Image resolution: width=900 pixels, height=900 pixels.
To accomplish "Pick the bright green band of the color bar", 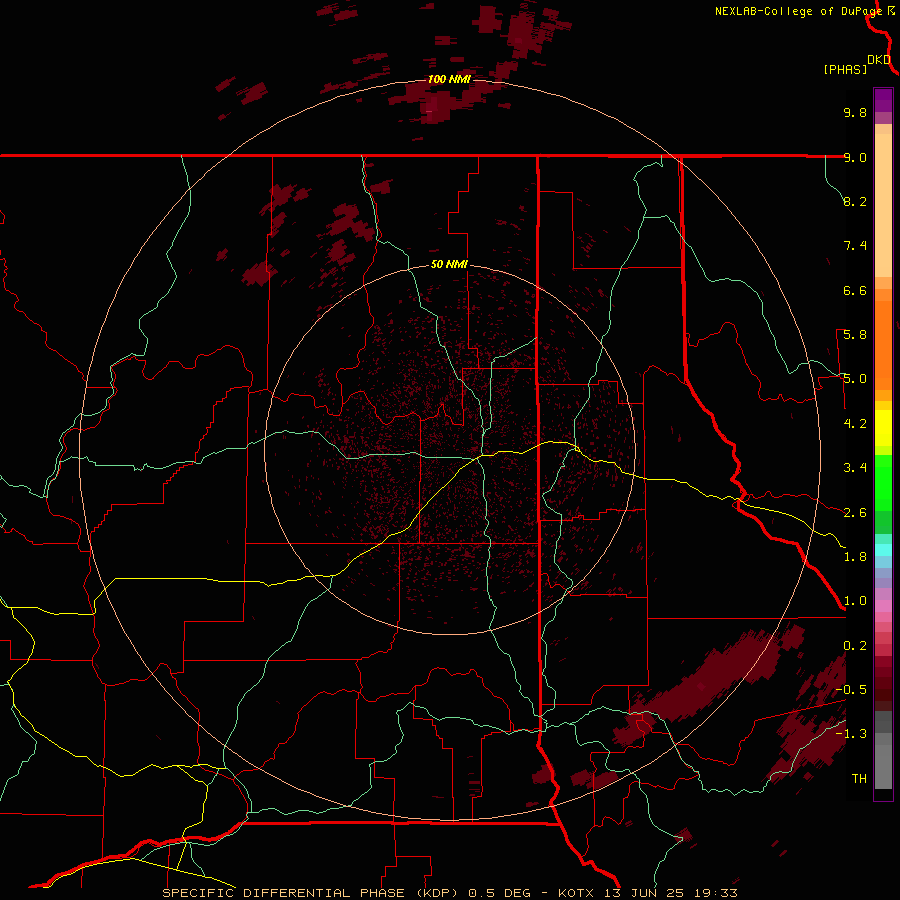I will 883,483.
